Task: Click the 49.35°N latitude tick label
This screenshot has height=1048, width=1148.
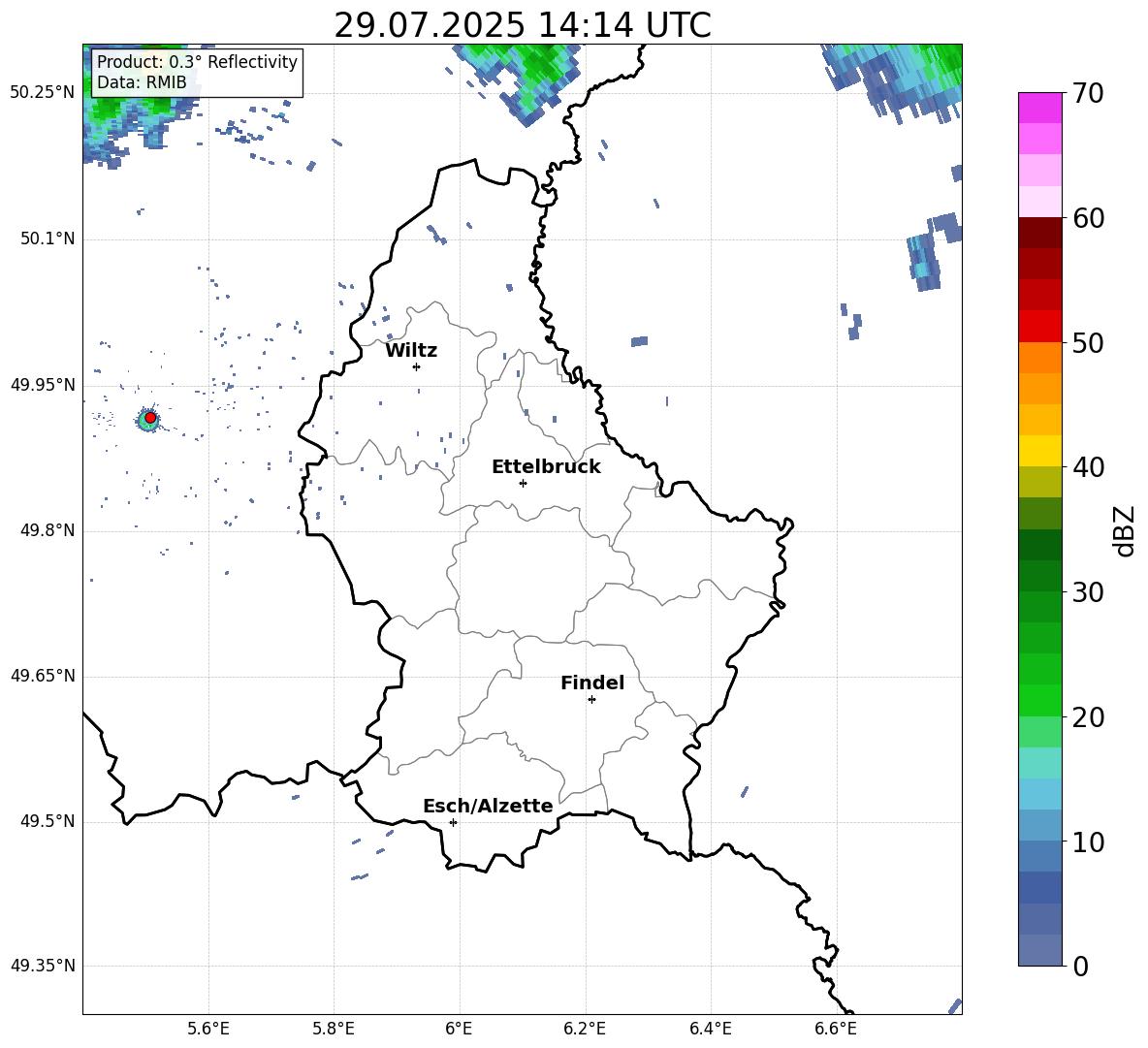Action: coord(43,966)
